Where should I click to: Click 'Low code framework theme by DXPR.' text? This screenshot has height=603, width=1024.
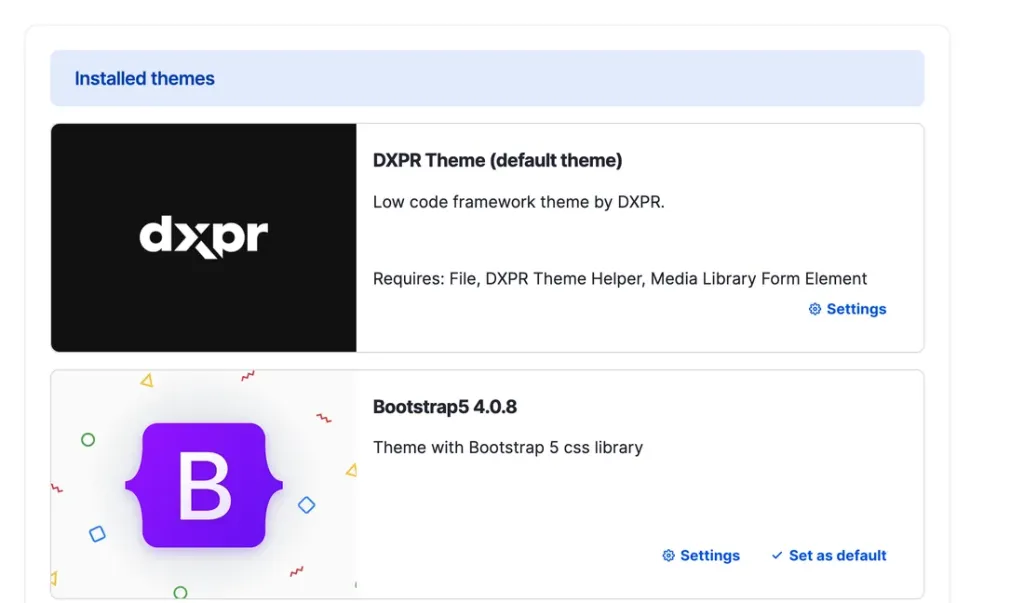pyautogui.click(x=519, y=202)
